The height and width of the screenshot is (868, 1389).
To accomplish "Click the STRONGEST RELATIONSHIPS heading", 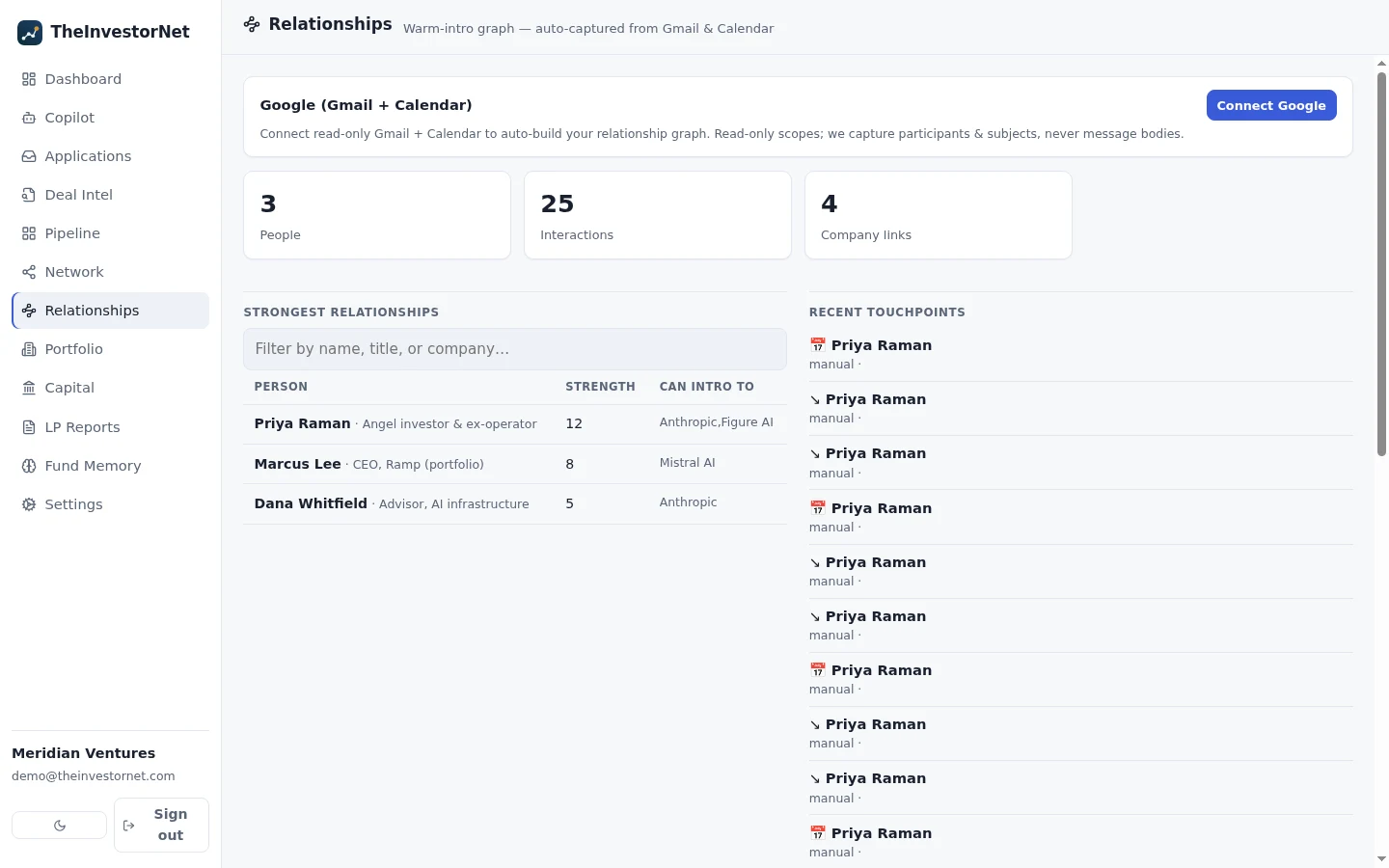I will (341, 312).
